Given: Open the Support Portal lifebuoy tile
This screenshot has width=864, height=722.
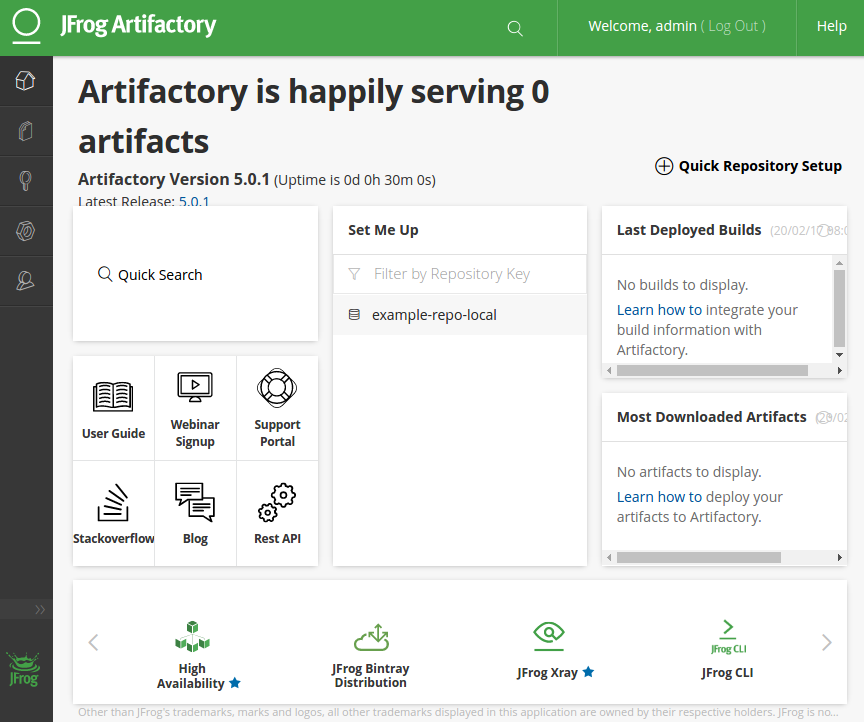Looking at the screenshot, I should [277, 408].
